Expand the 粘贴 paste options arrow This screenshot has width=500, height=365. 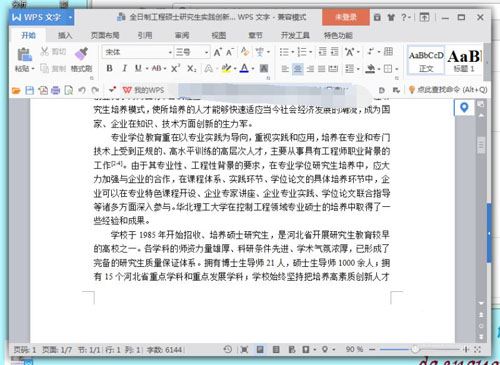pyautogui.click(x=33, y=69)
